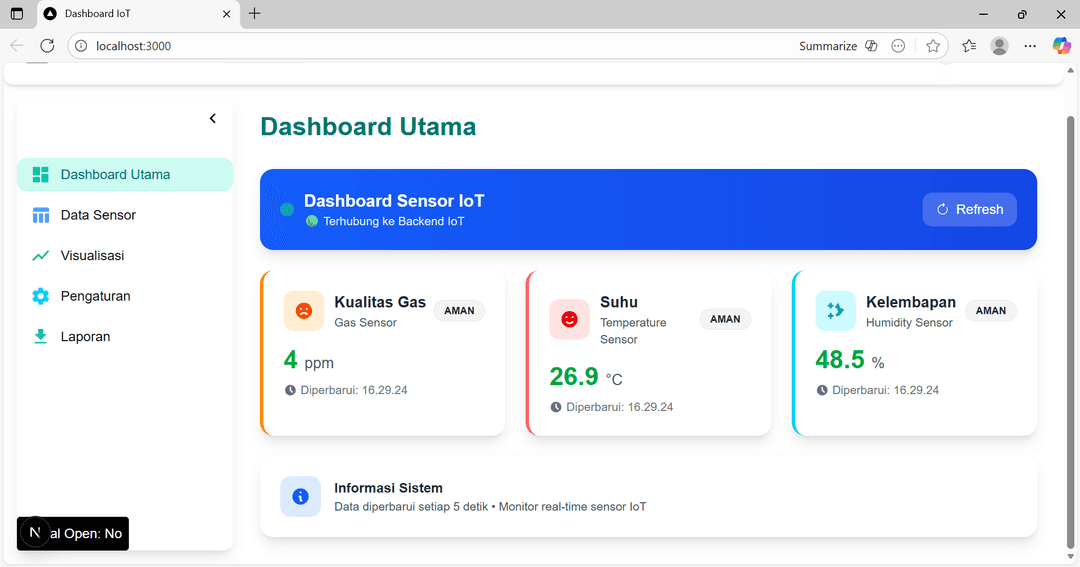Click the Data Sensor table icon
Screen dimensions: 1080x567
tap(41, 215)
